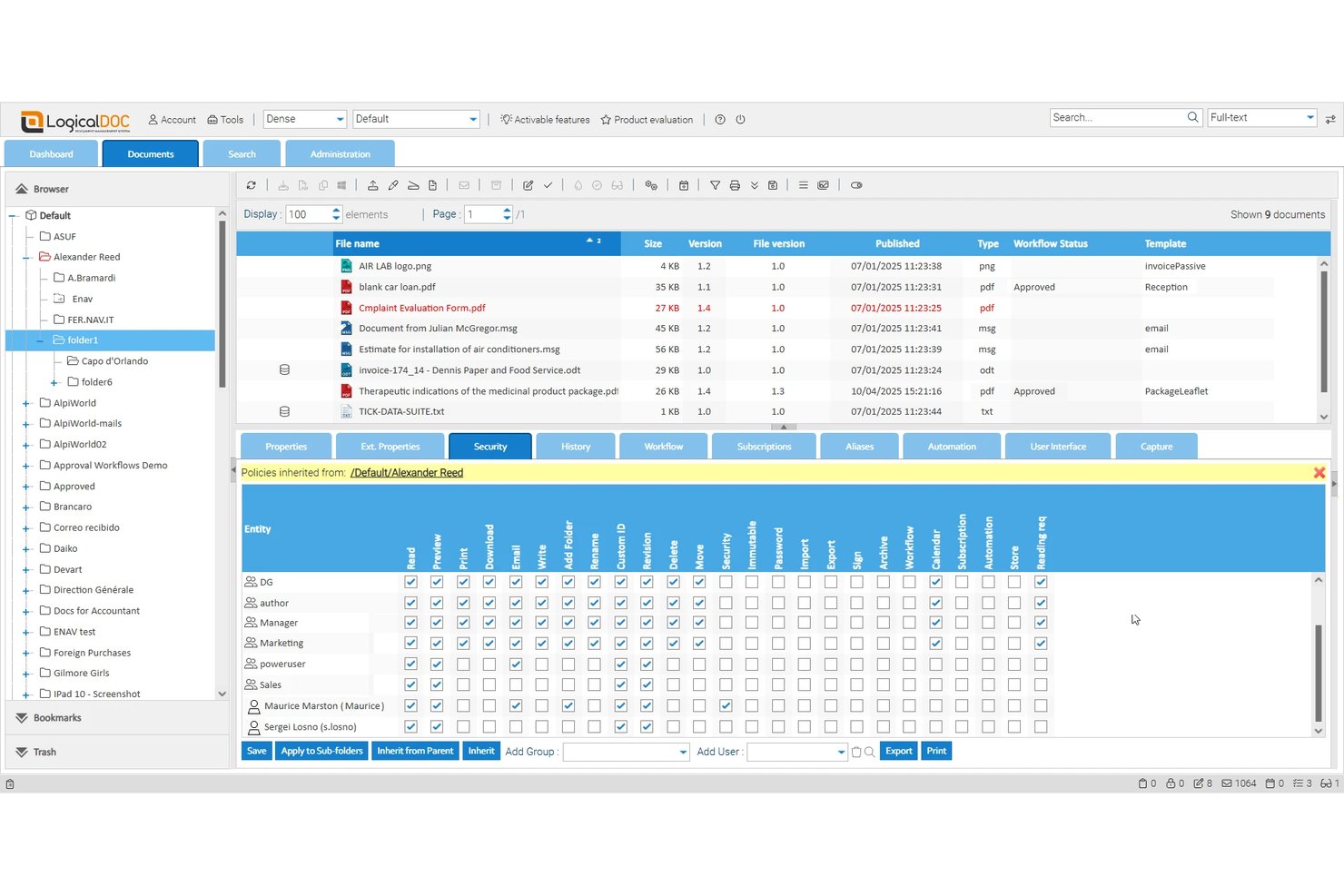Uncheck Security permission for Maurice Marston
1344x896 pixels.
(726, 705)
